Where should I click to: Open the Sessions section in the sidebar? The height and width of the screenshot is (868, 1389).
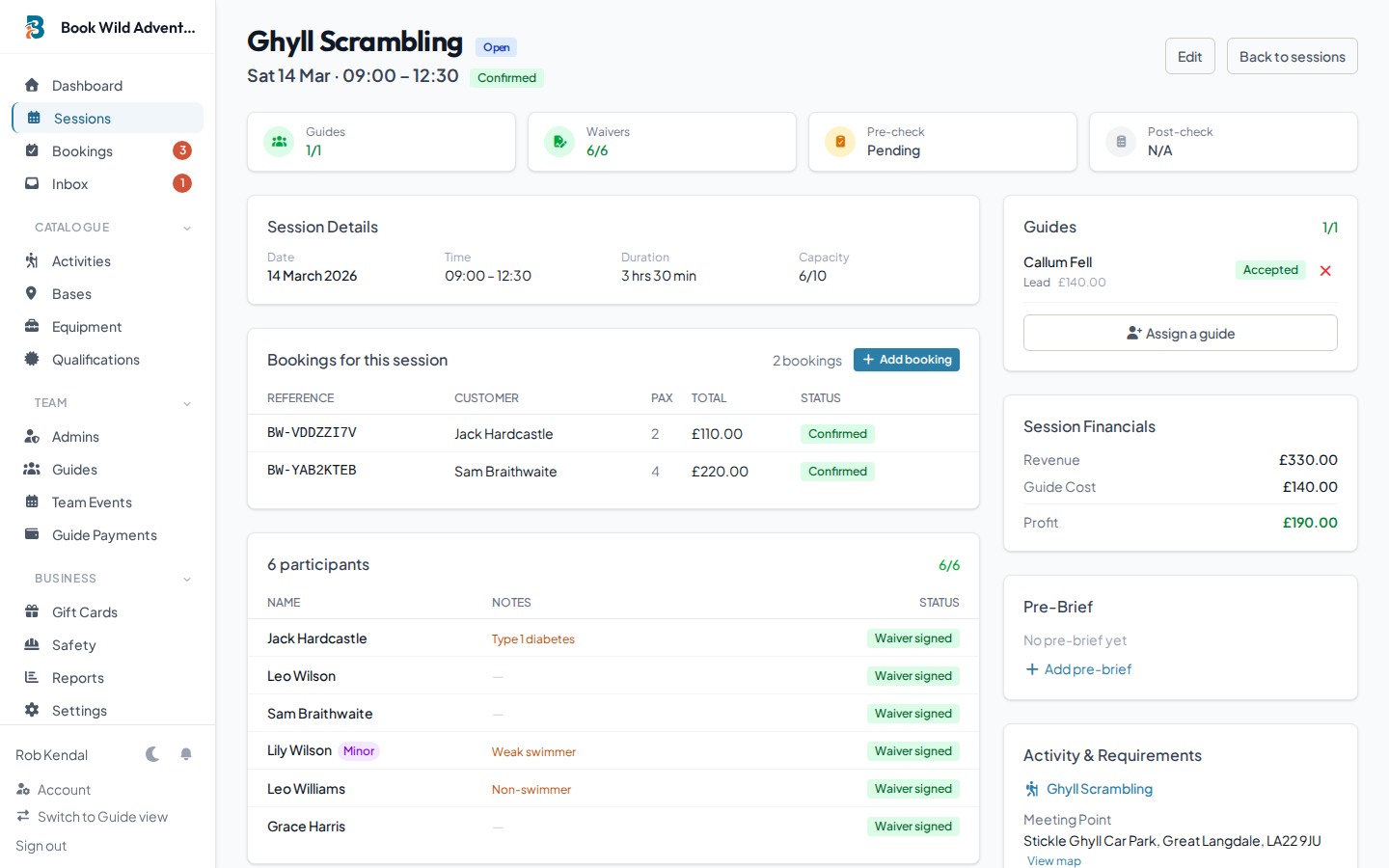pos(84,118)
